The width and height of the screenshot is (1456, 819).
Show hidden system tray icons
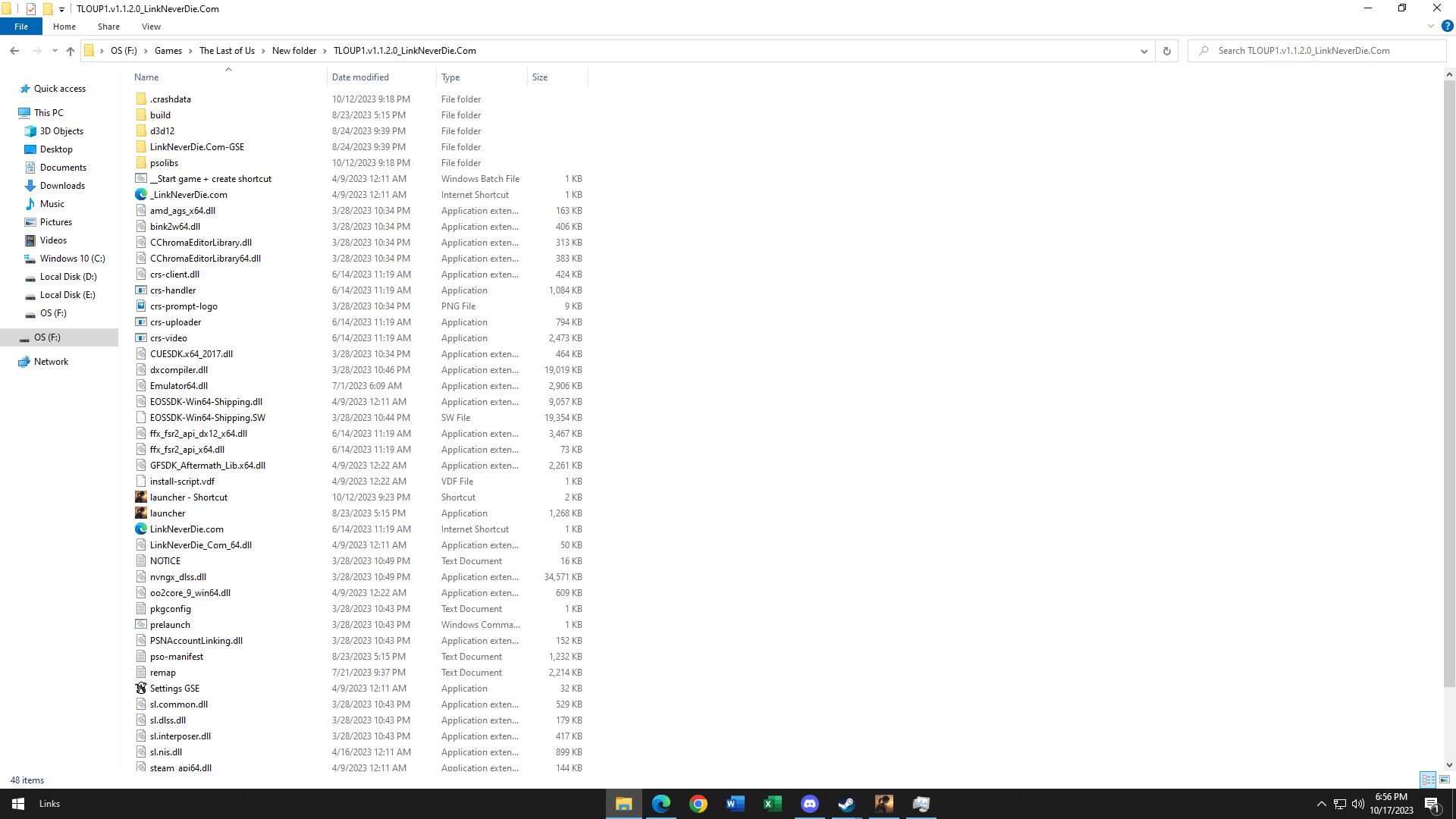pyautogui.click(x=1321, y=804)
